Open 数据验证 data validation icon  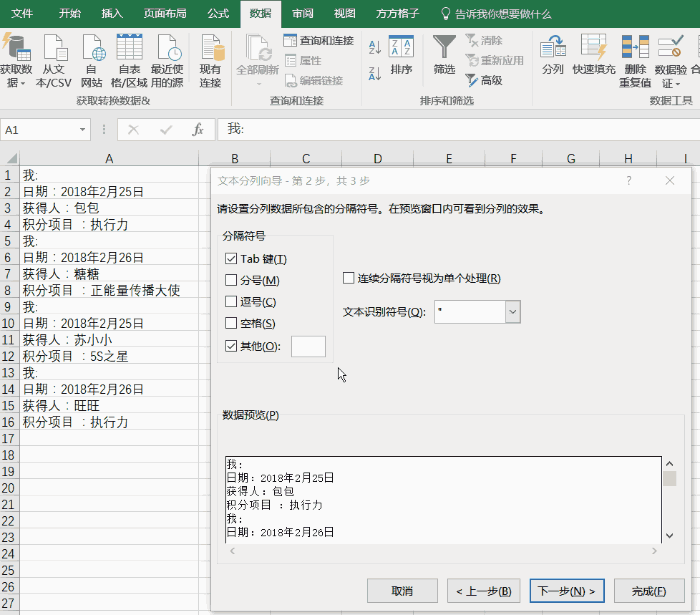coord(671,60)
